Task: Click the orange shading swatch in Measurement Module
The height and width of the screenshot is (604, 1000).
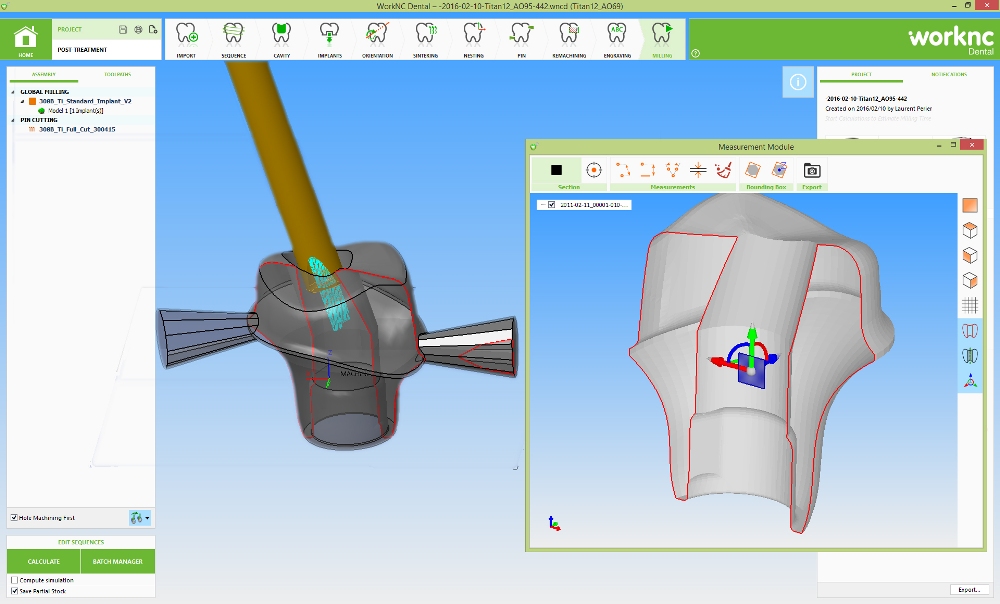Action: click(x=970, y=205)
